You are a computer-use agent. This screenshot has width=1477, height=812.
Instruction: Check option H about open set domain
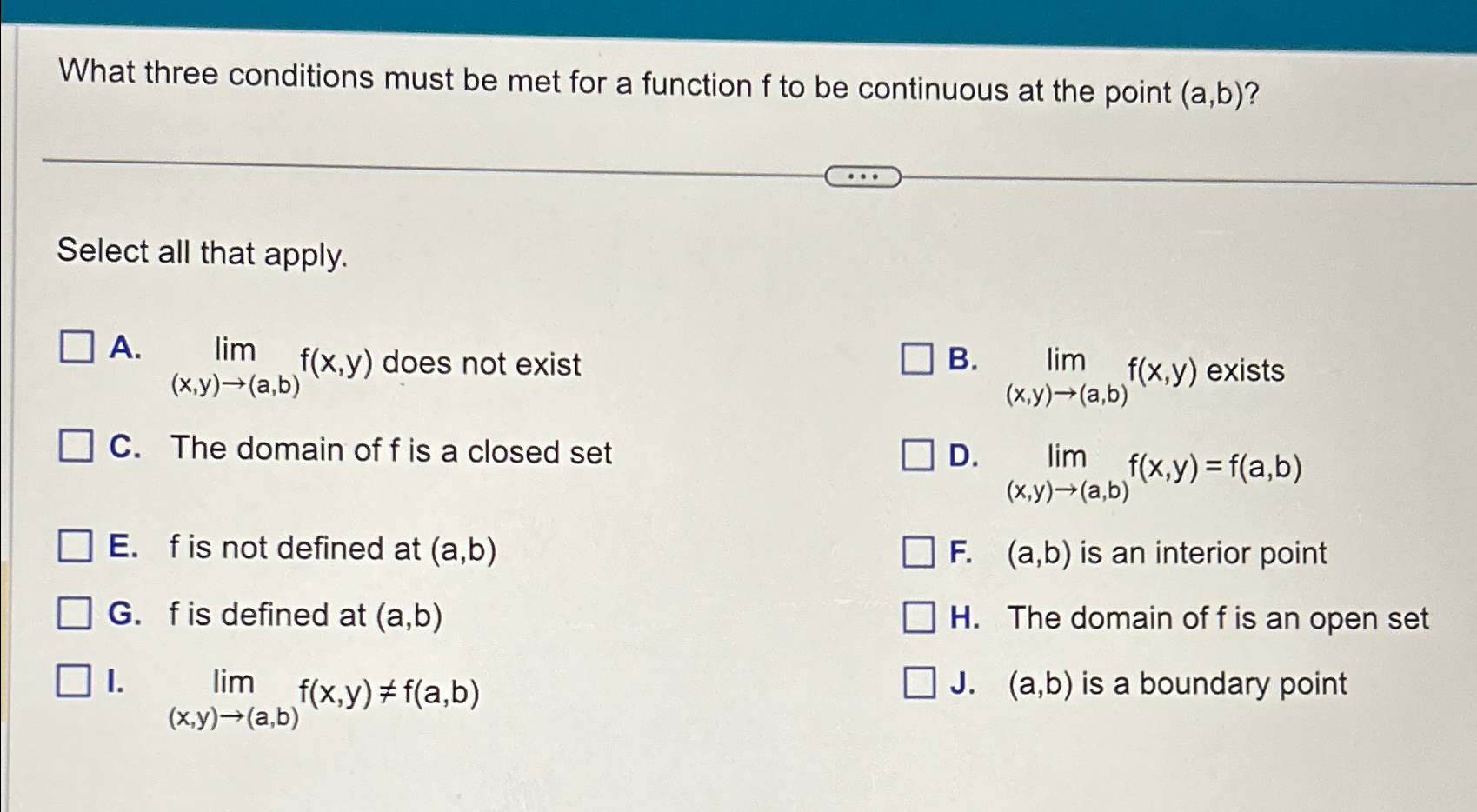point(919,617)
